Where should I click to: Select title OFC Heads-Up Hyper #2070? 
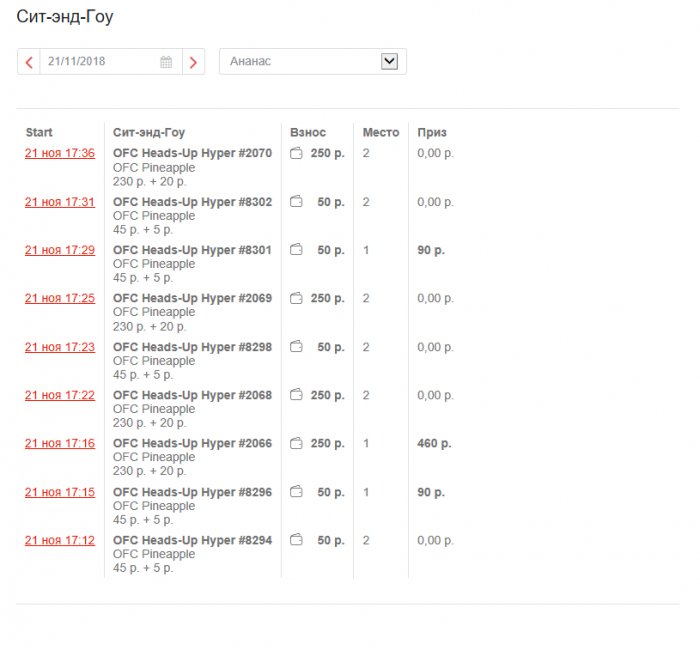tap(192, 153)
